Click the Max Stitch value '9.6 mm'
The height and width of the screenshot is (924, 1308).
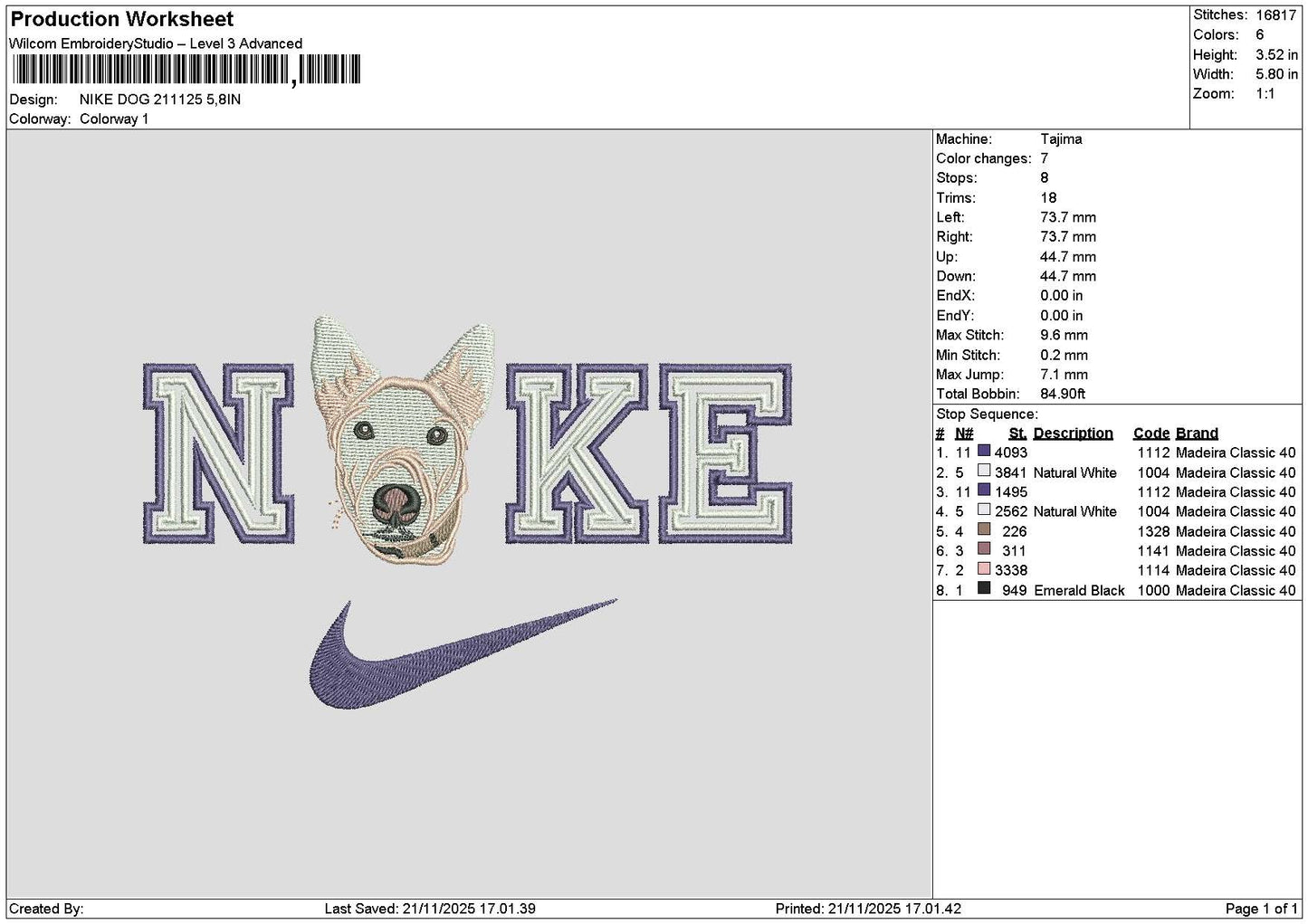click(1064, 335)
